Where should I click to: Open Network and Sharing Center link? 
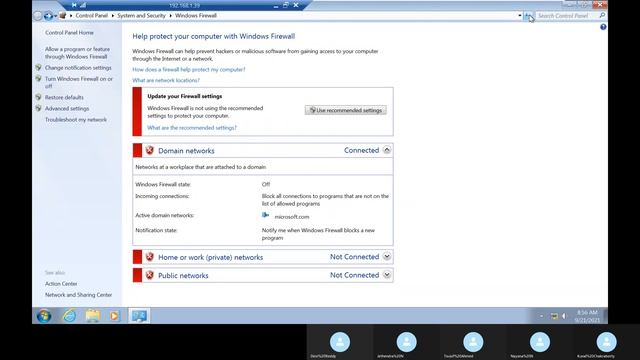(78, 295)
